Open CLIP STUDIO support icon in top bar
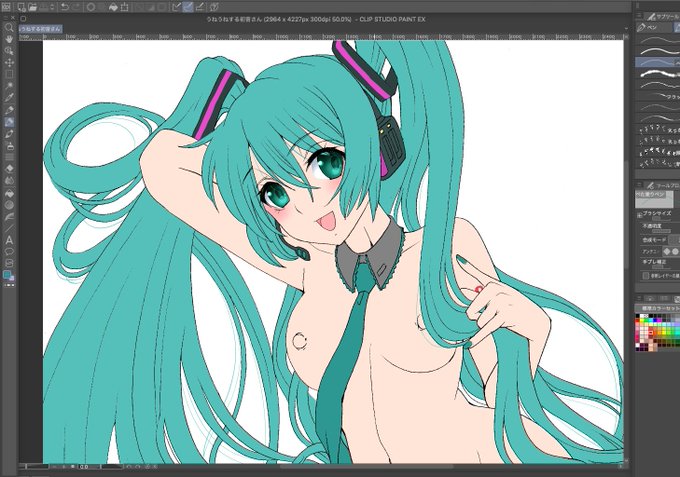Viewport: 680px width, 477px height. point(215,7)
